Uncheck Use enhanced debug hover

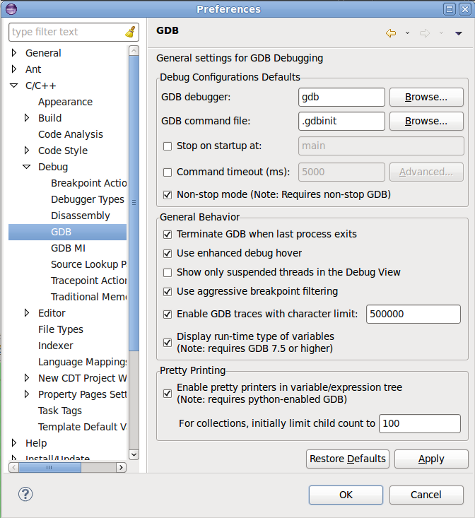coord(167,253)
